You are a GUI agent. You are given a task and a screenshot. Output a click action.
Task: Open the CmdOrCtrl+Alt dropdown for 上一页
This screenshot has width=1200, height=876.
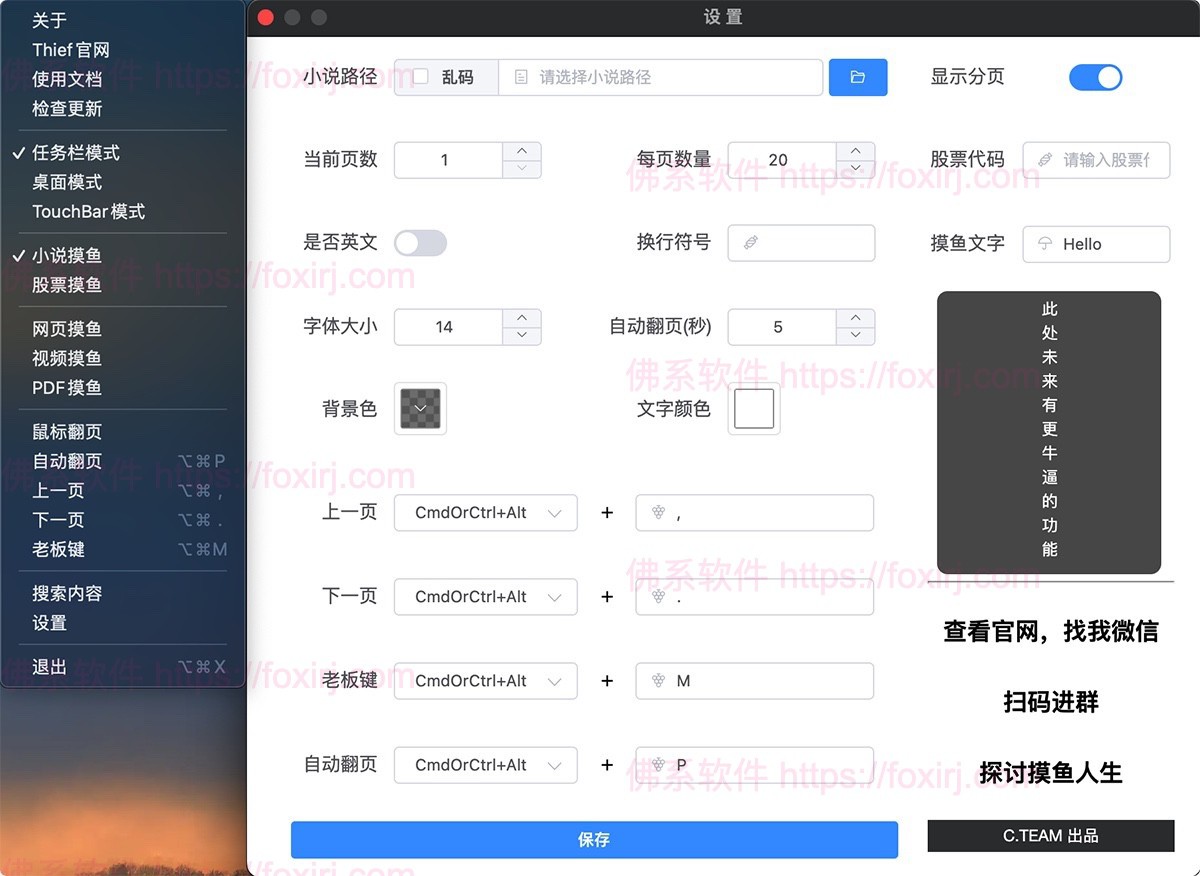point(485,513)
